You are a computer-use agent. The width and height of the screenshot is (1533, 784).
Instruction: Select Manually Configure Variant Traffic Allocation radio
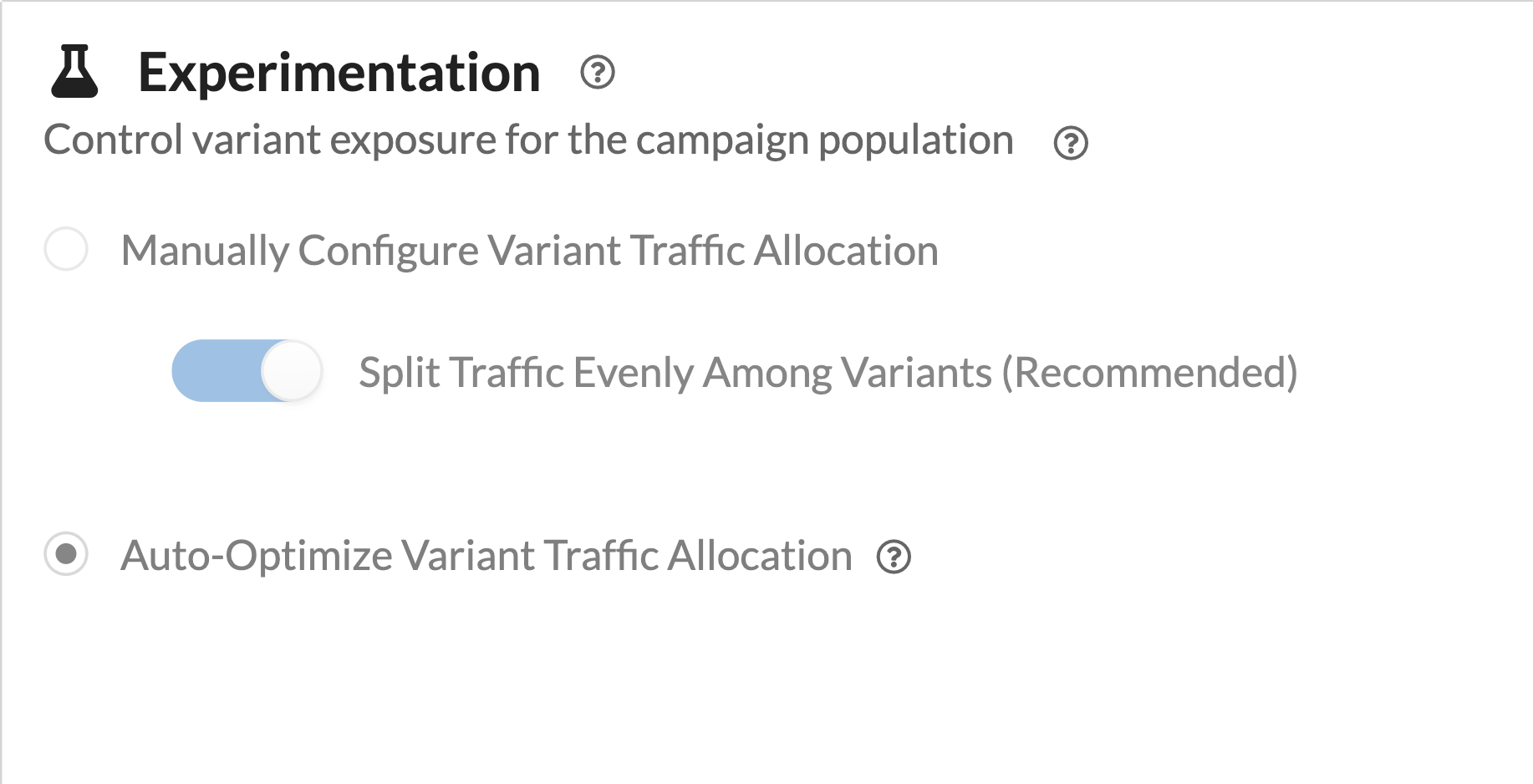[x=66, y=249]
